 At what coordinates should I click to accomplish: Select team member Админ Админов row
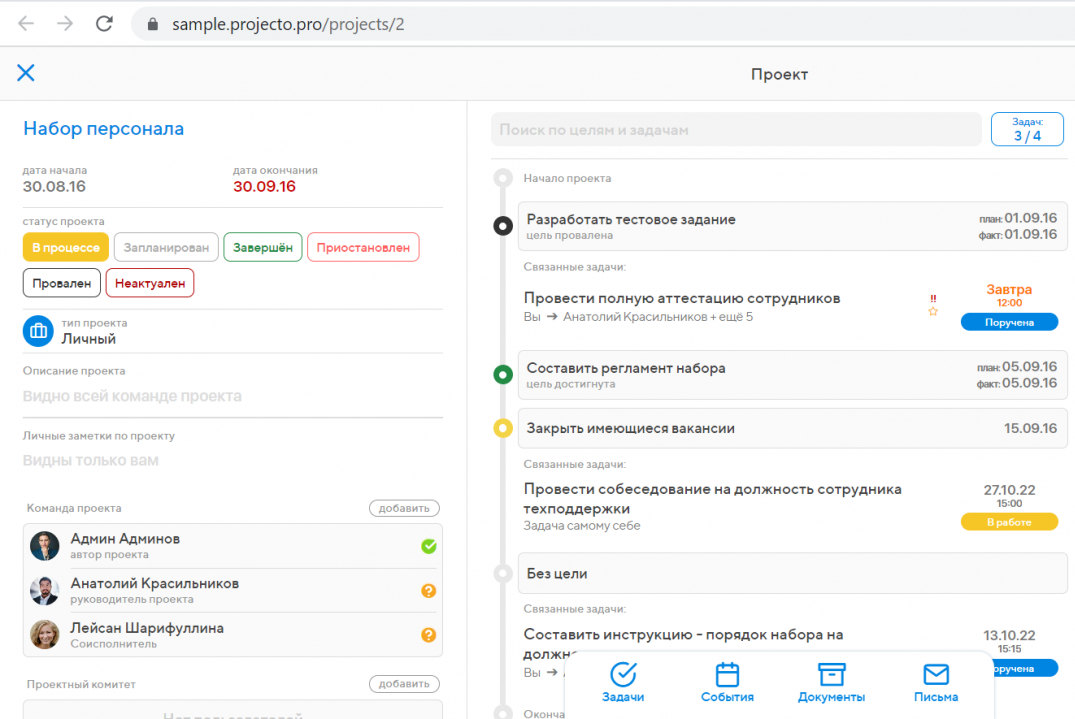(x=233, y=546)
